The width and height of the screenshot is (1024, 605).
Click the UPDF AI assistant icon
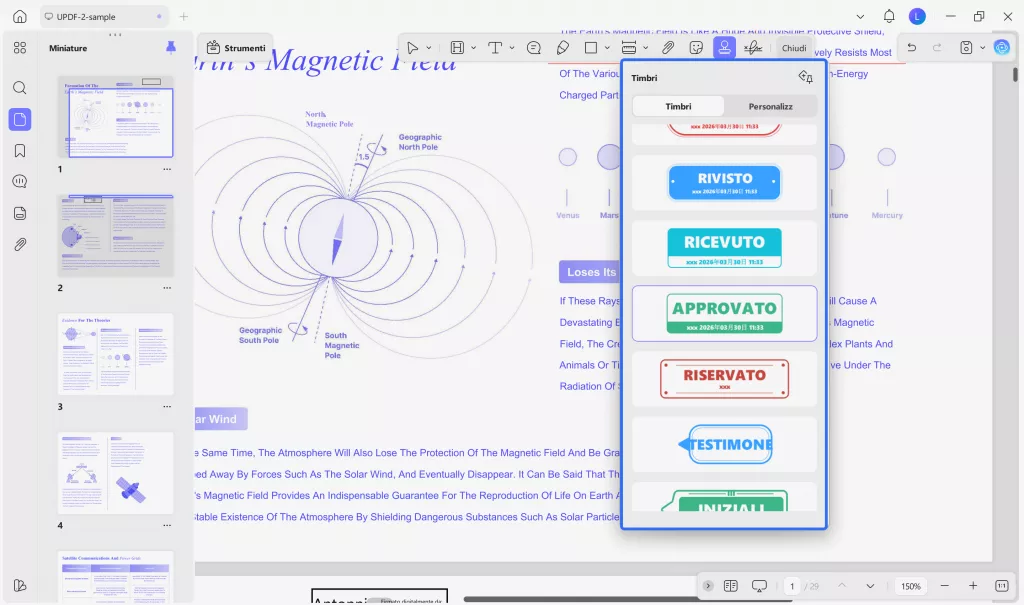pyautogui.click(x=1001, y=48)
